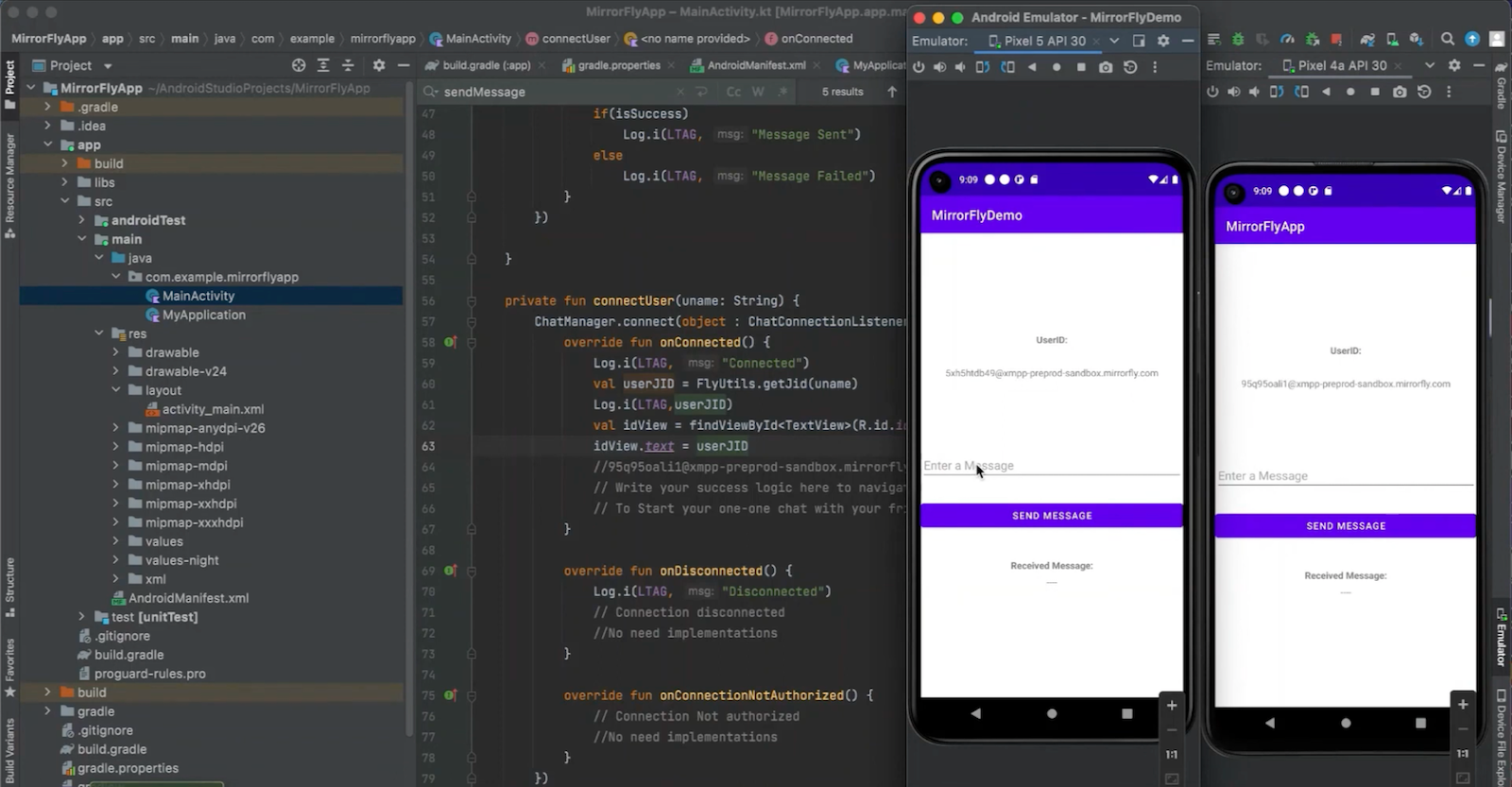This screenshot has width=1512, height=787.
Task: Click the blue update arrow icon
Action: click(1472, 39)
